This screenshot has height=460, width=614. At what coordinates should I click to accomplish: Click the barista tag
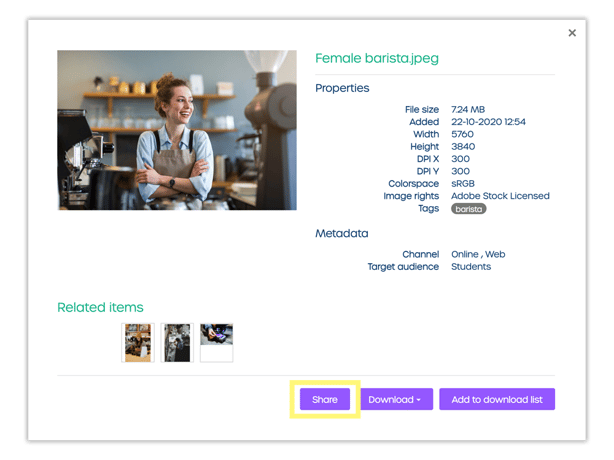point(469,209)
